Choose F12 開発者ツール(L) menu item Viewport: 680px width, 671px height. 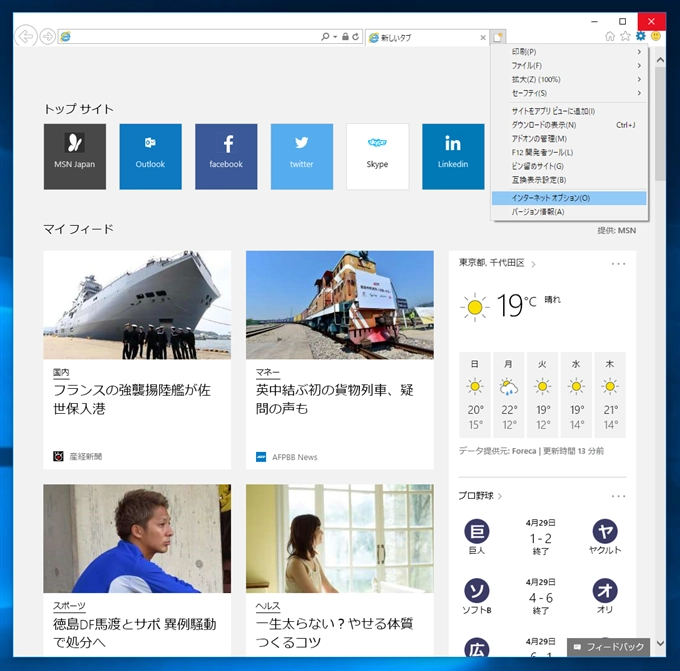(569, 152)
